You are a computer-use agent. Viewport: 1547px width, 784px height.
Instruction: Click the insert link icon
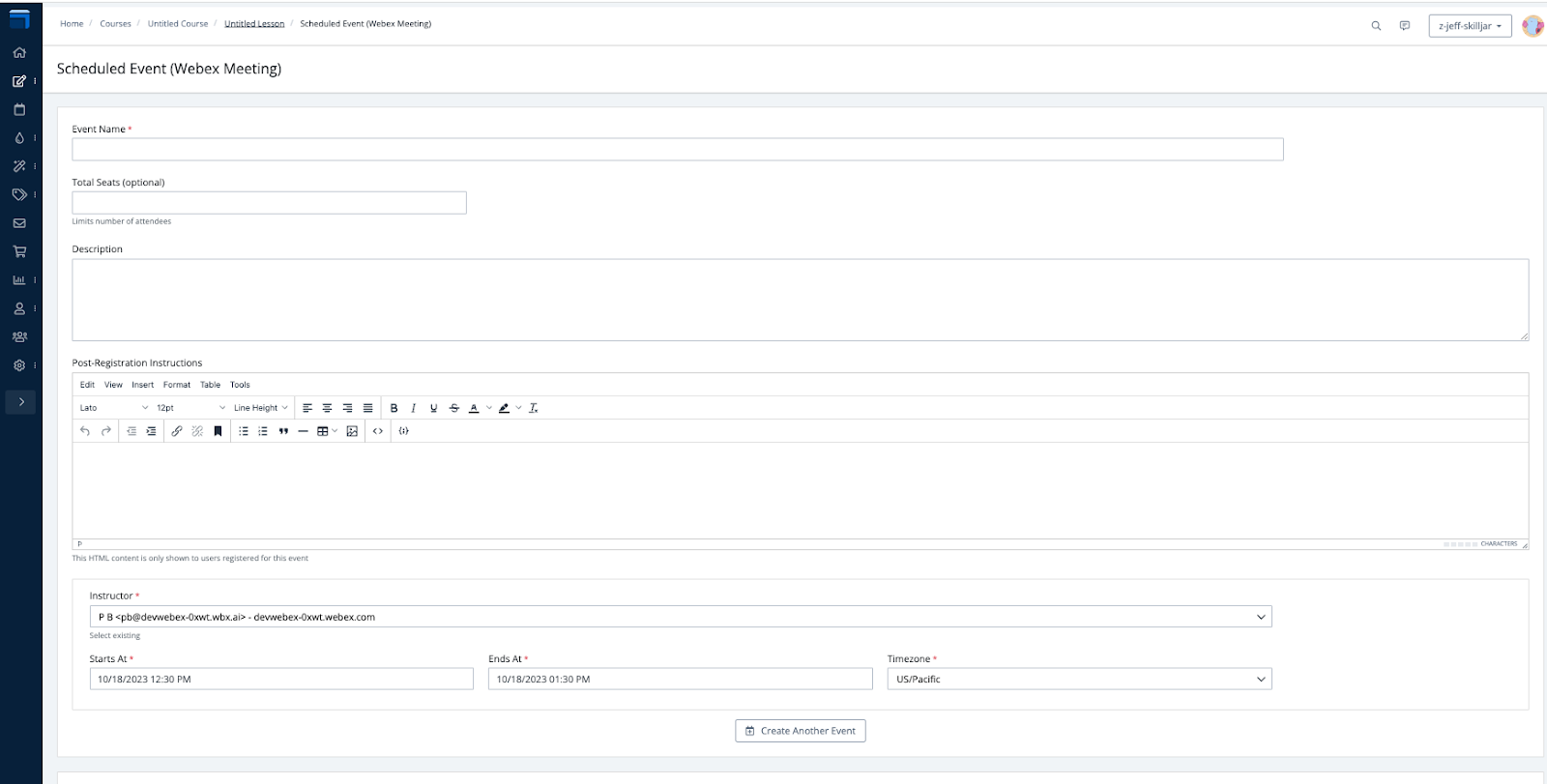pyautogui.click(x=177, y=431)
